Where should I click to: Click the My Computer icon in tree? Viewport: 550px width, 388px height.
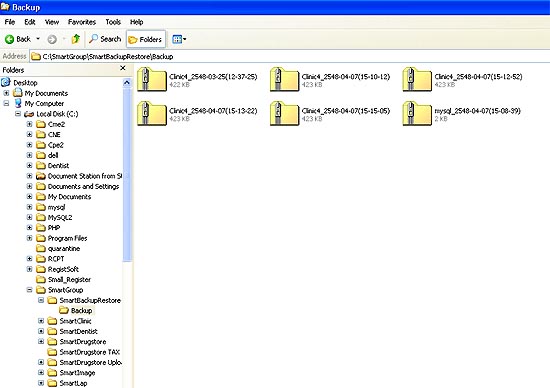click(18, 103)
